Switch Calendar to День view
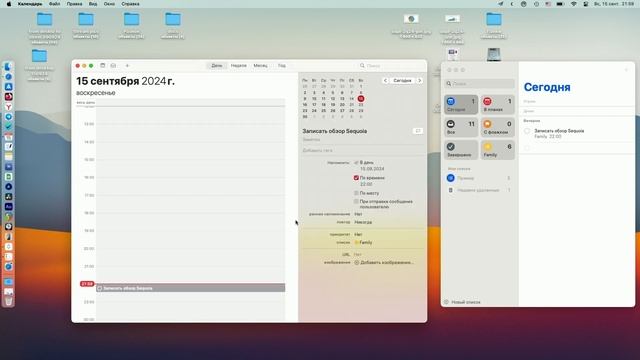 click(217, 65)
